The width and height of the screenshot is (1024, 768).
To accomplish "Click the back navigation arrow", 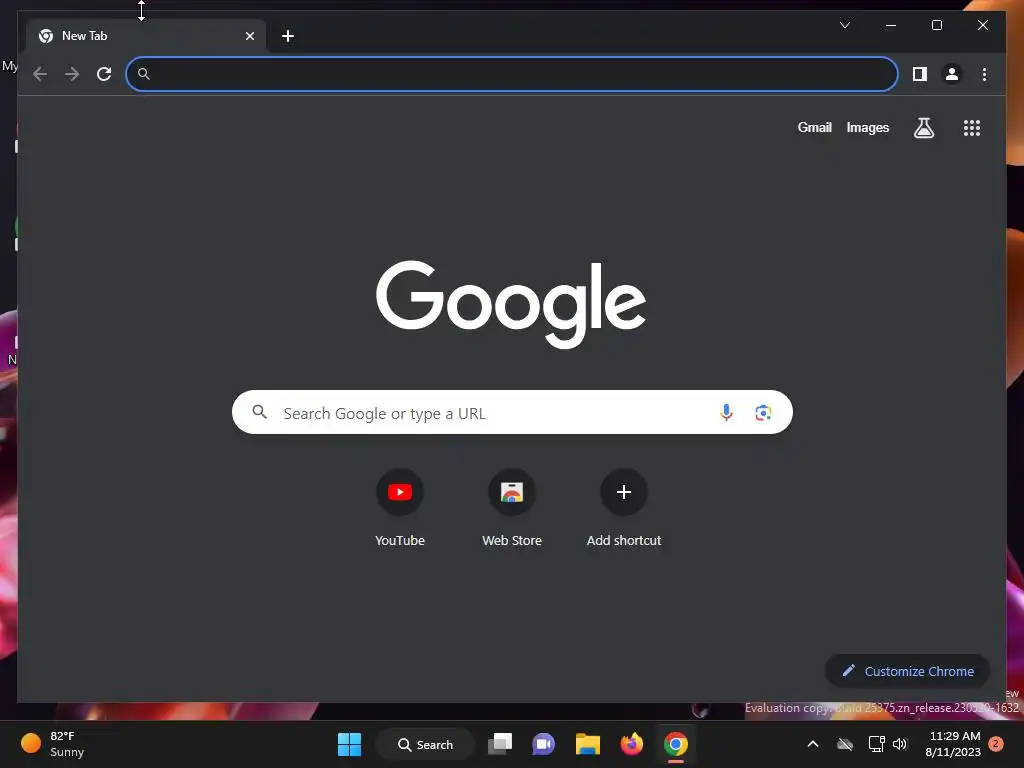I will pyautogui.click(x=40, y=74).
